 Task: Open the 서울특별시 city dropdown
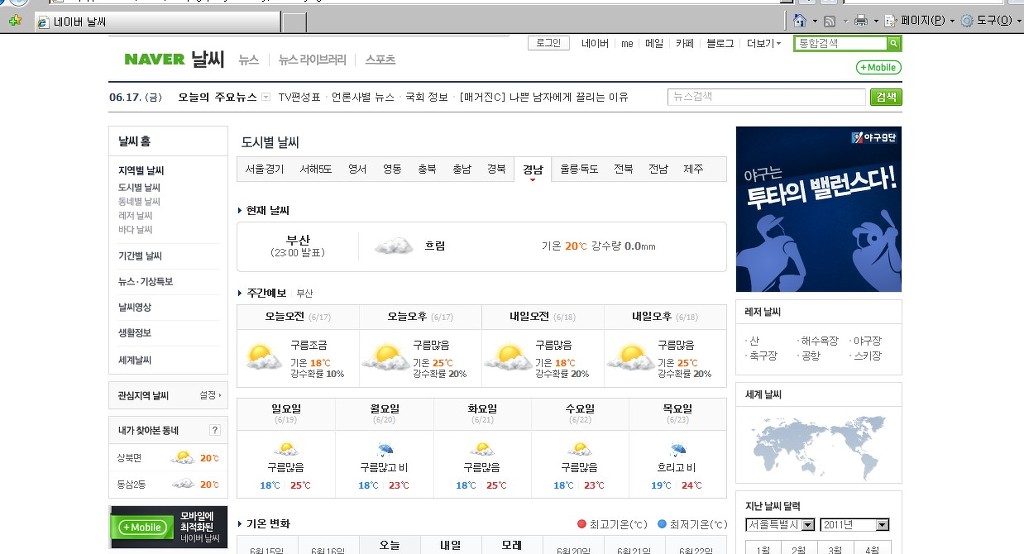click(780, 525)
